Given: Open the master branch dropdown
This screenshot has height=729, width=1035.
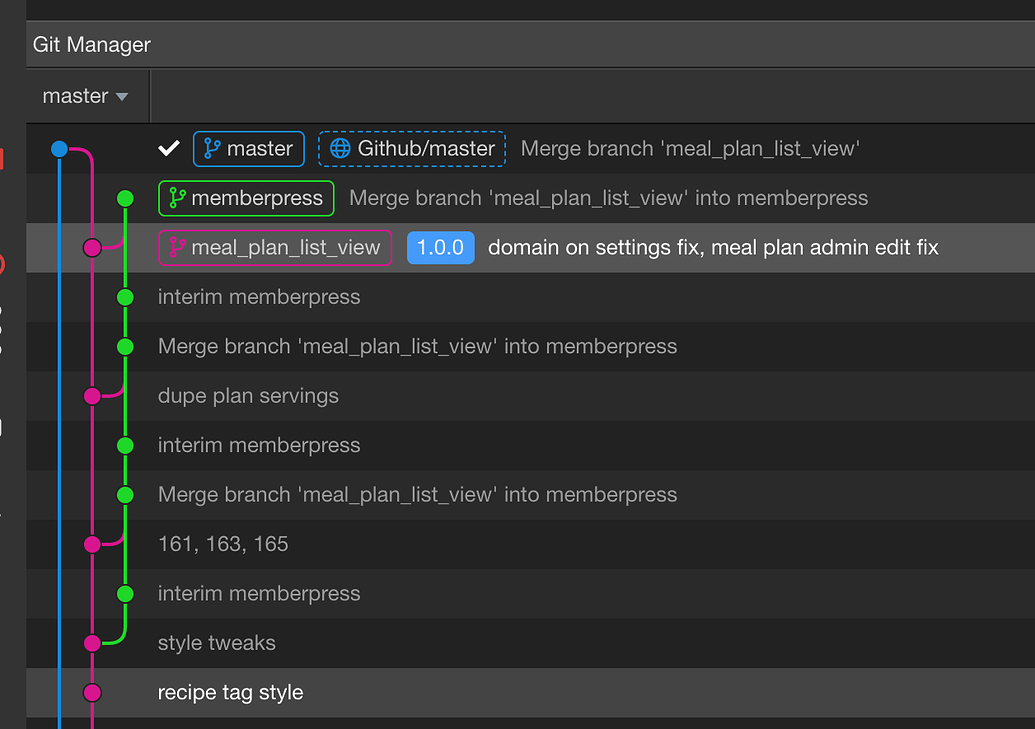Looking at the screenshot, I should (x=85, y=96).
